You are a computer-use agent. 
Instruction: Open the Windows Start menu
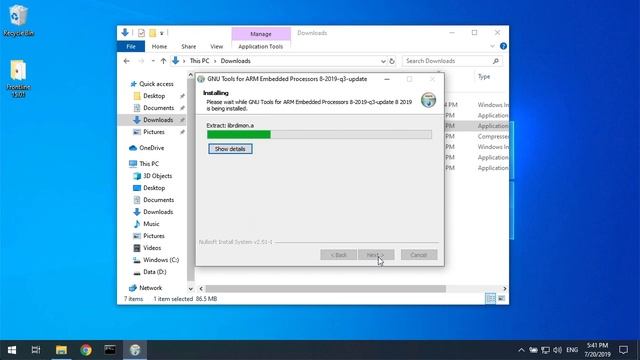(12, 350)
